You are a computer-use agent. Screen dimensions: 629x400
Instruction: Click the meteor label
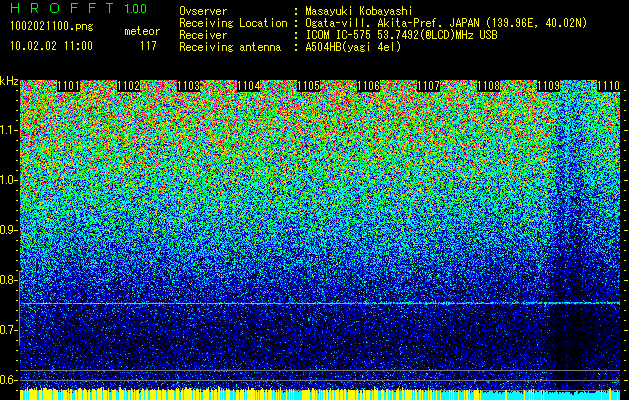coord(142,31)
